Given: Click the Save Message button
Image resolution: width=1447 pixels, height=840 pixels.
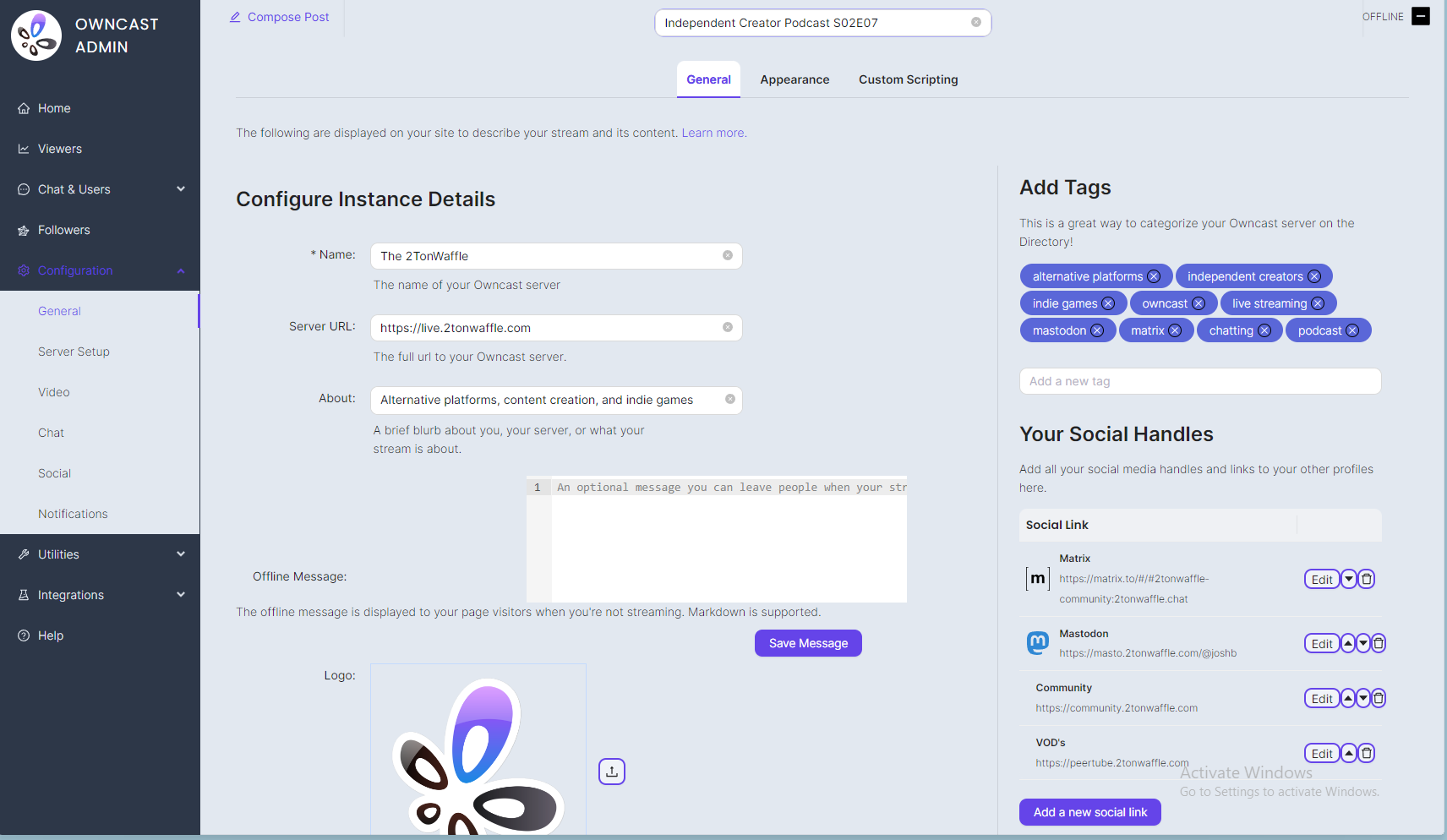Looking at the screenshot, I should tap(808, 643).
